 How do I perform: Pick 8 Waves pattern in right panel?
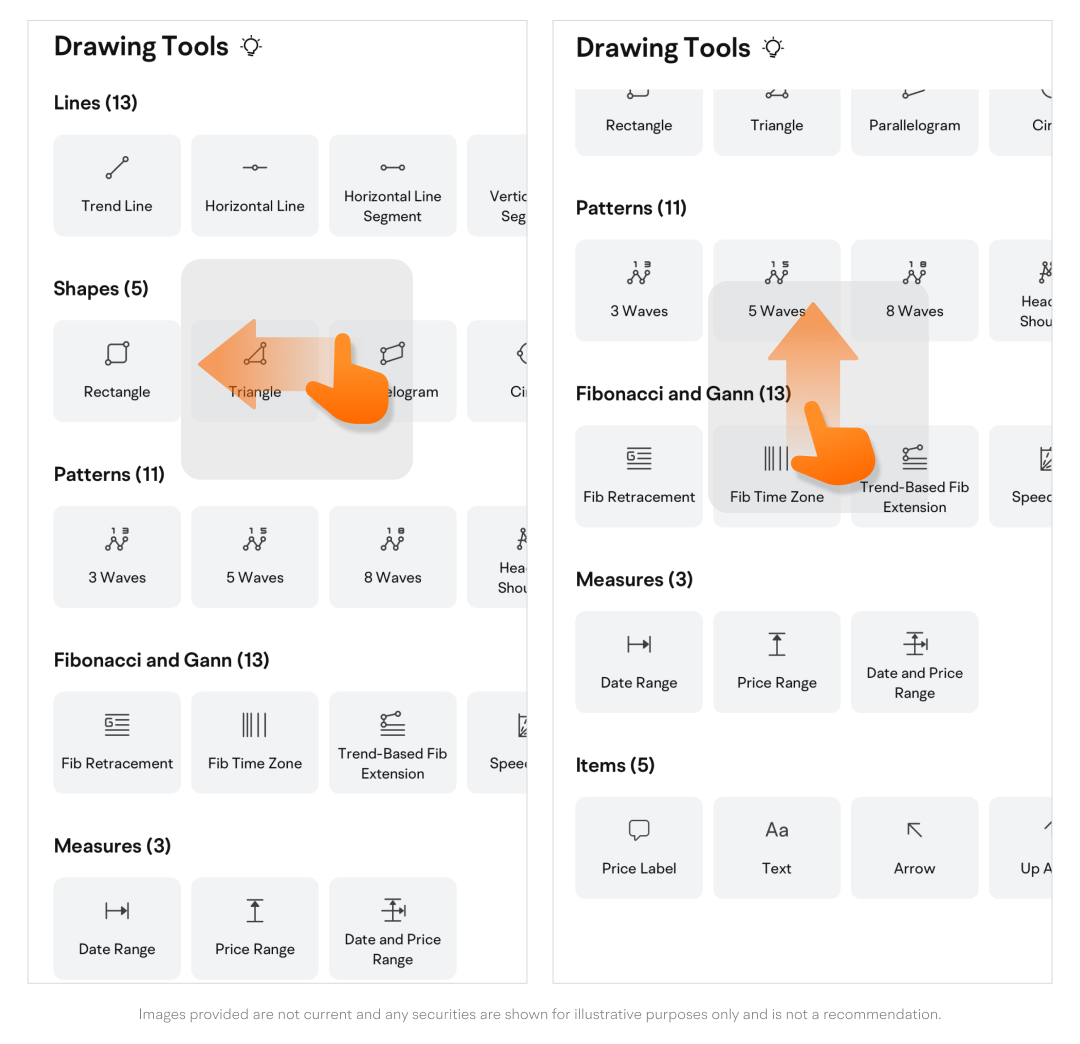pos(915,290)
